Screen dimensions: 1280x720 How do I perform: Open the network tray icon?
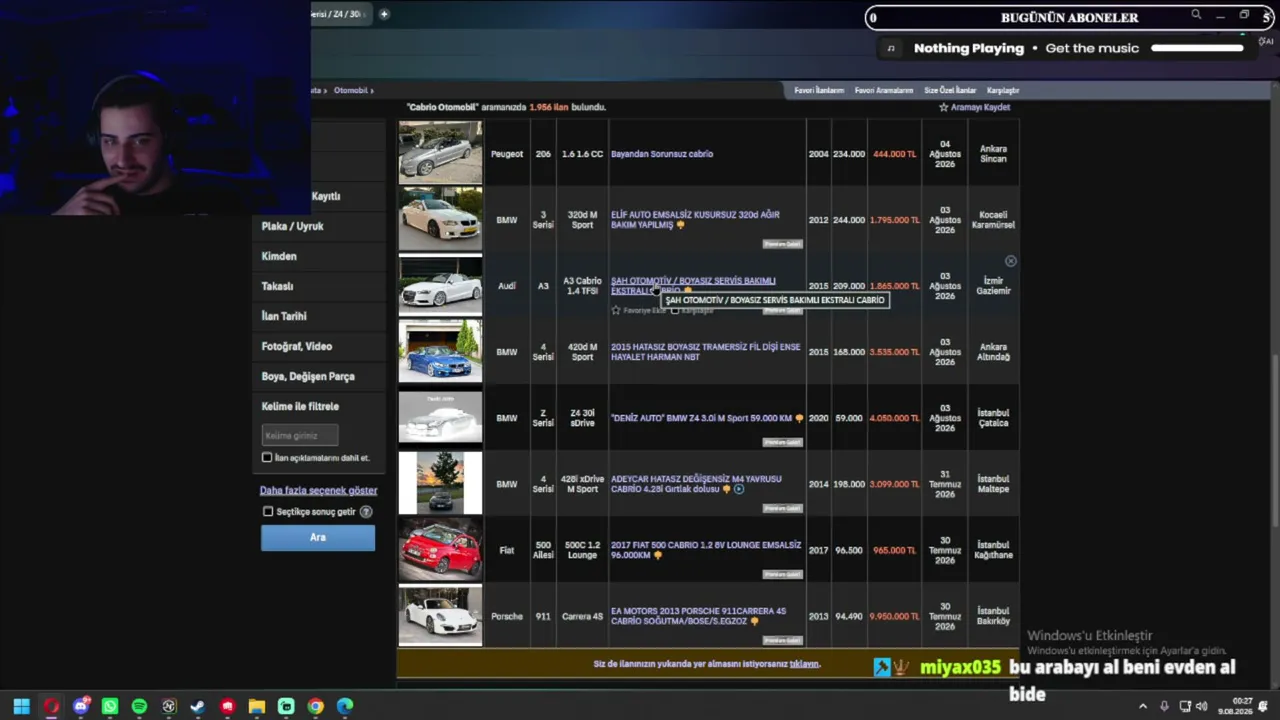point(1185,706)
